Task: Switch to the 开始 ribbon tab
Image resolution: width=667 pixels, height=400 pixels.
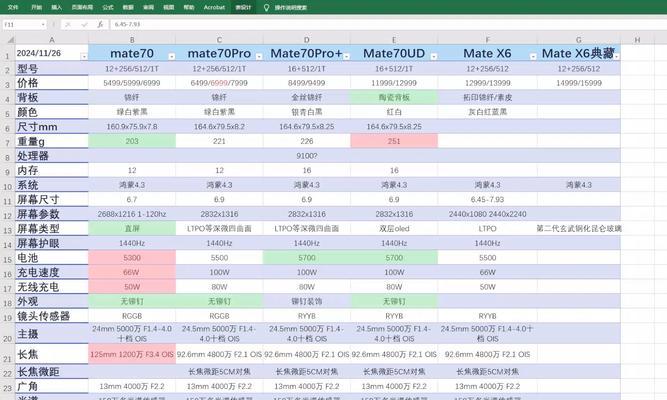Action: pos(37,7)
